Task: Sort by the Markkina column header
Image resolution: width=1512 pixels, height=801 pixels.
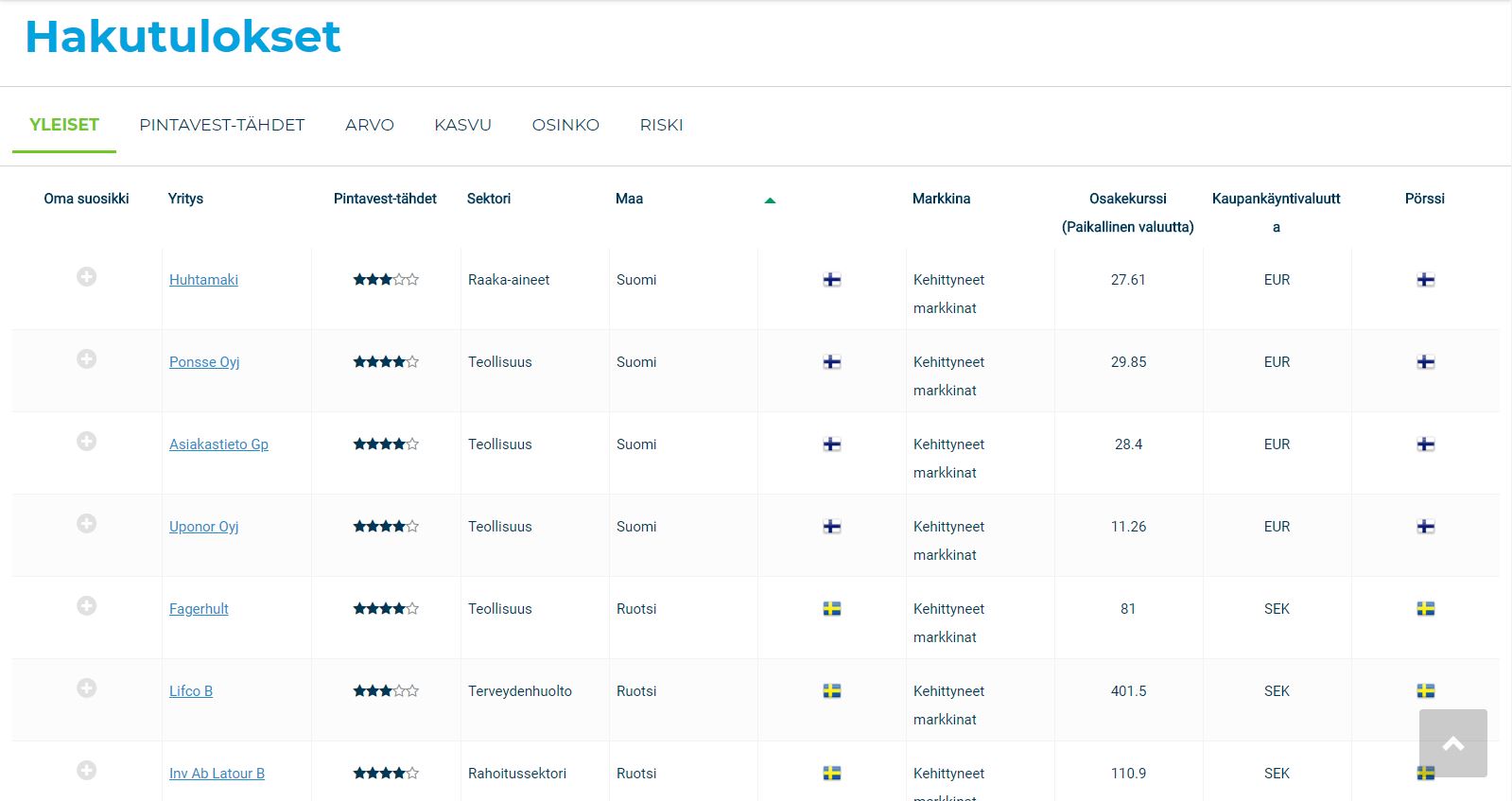Action: click(941, 199)
